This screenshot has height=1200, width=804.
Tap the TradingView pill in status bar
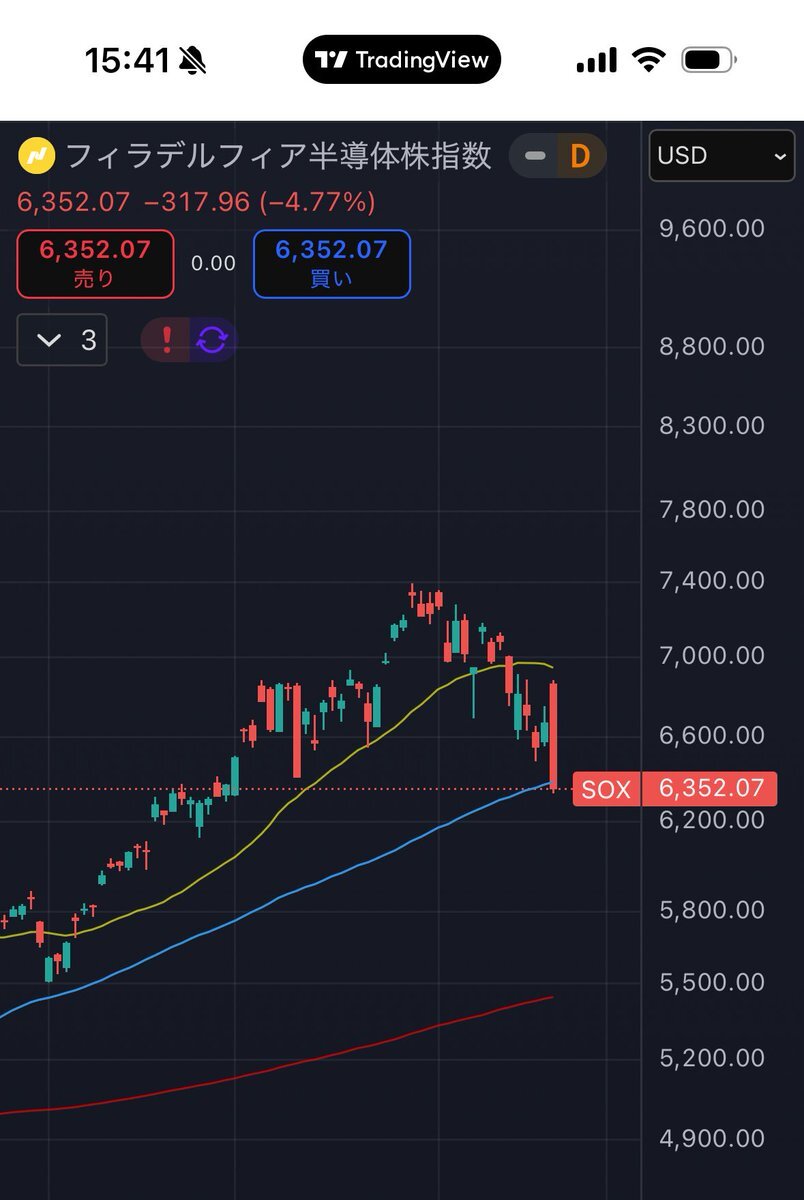pos(402,60)
